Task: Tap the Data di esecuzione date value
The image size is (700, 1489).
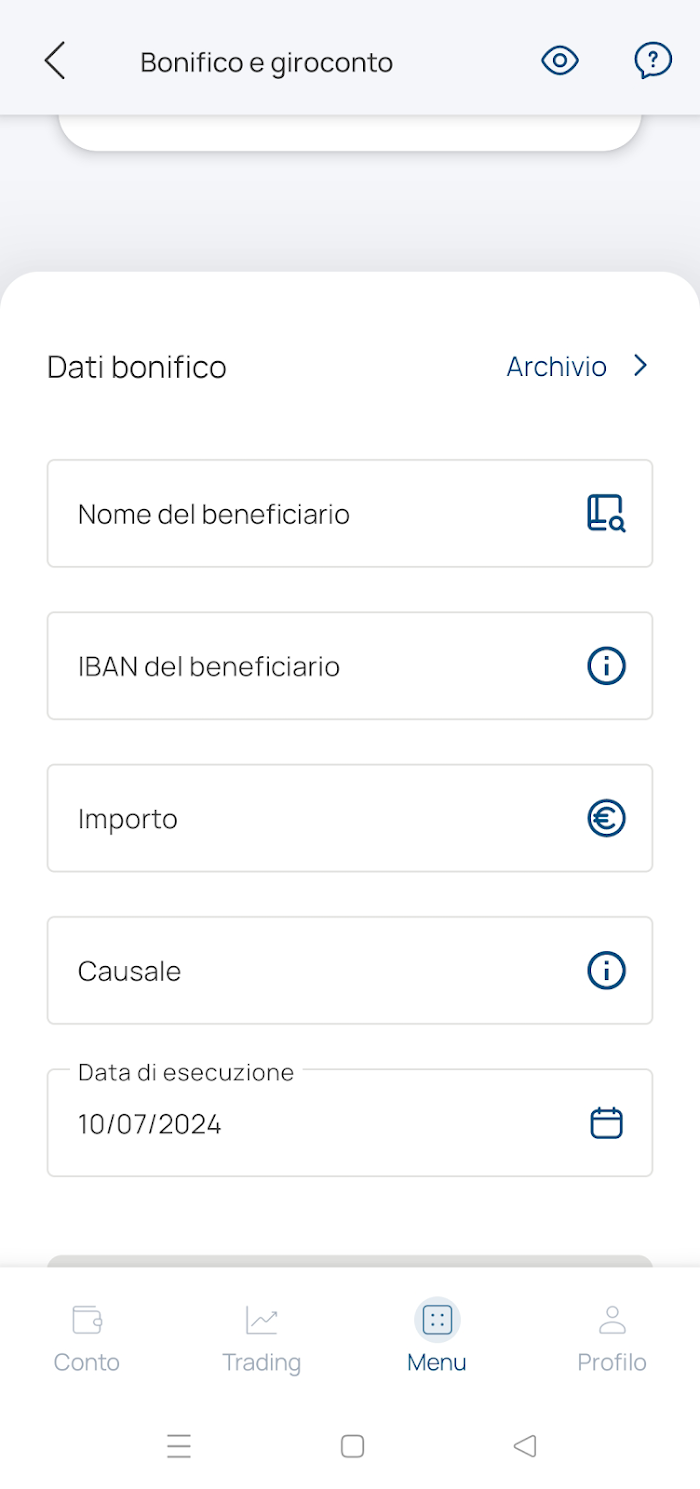Action: (150, 1125)
